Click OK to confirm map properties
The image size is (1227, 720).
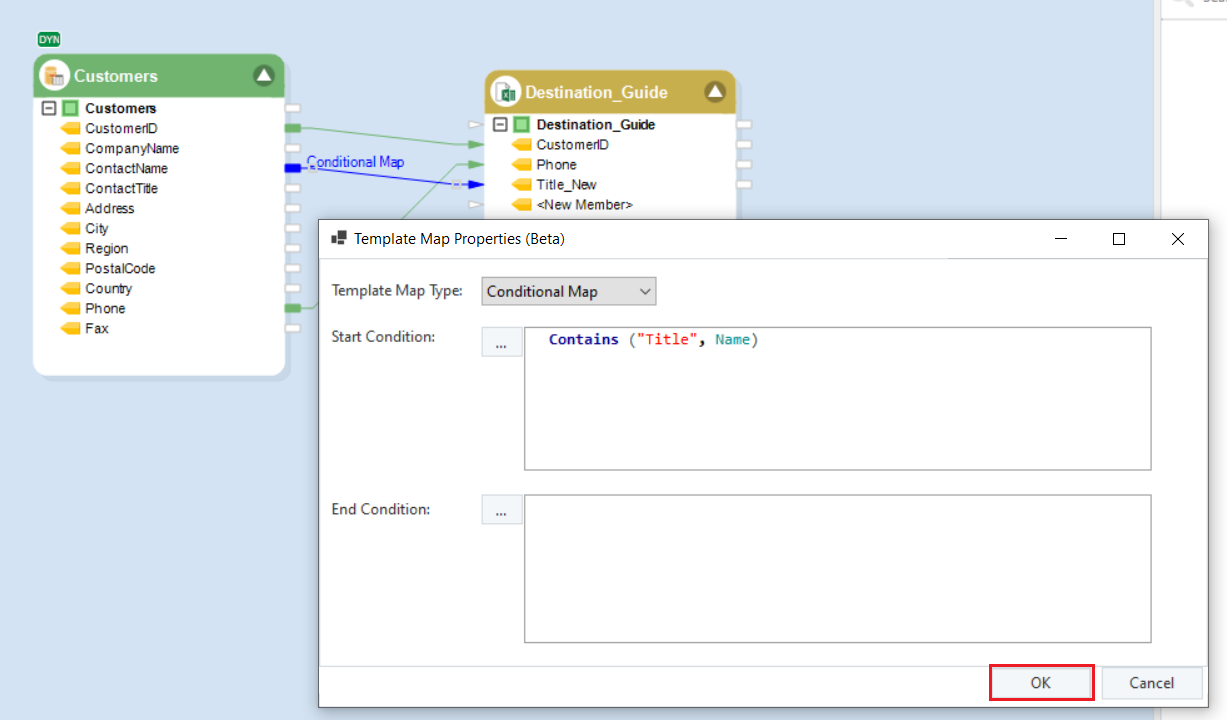1041,683
